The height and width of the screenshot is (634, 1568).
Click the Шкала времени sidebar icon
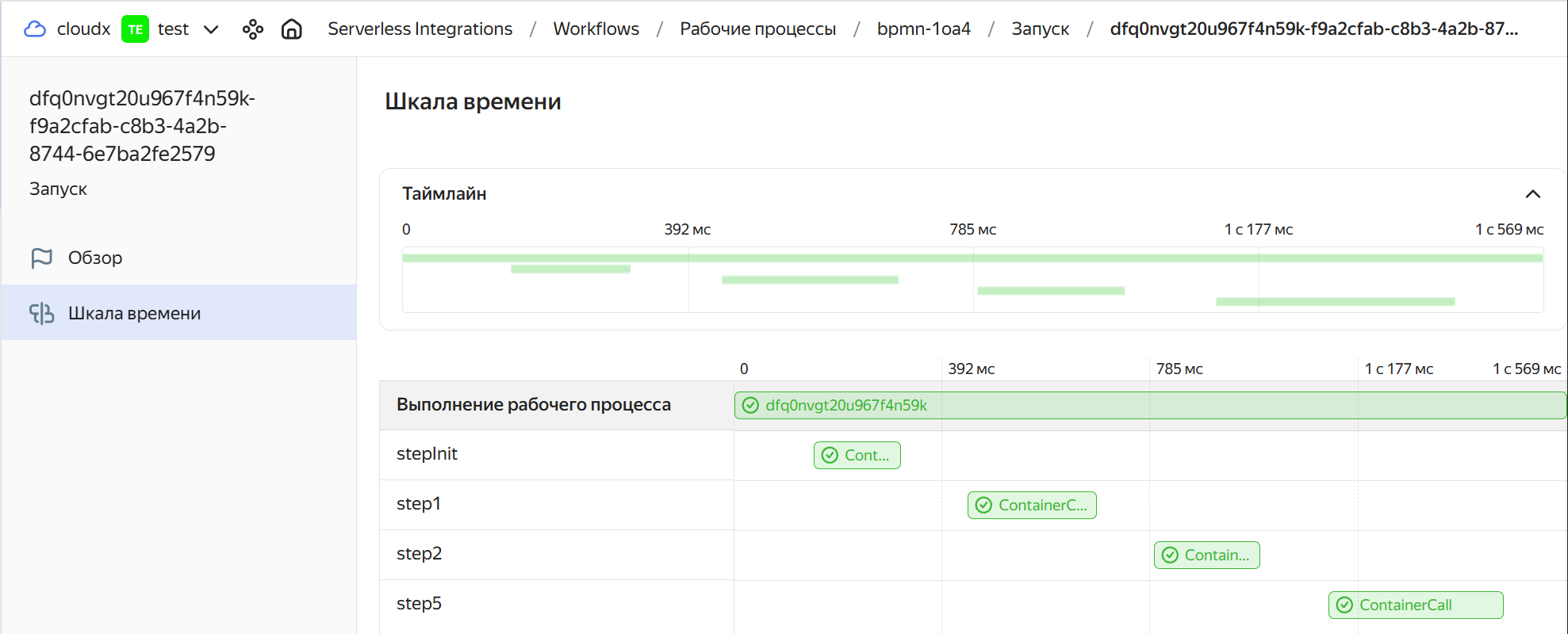click(x=41, y=314)
